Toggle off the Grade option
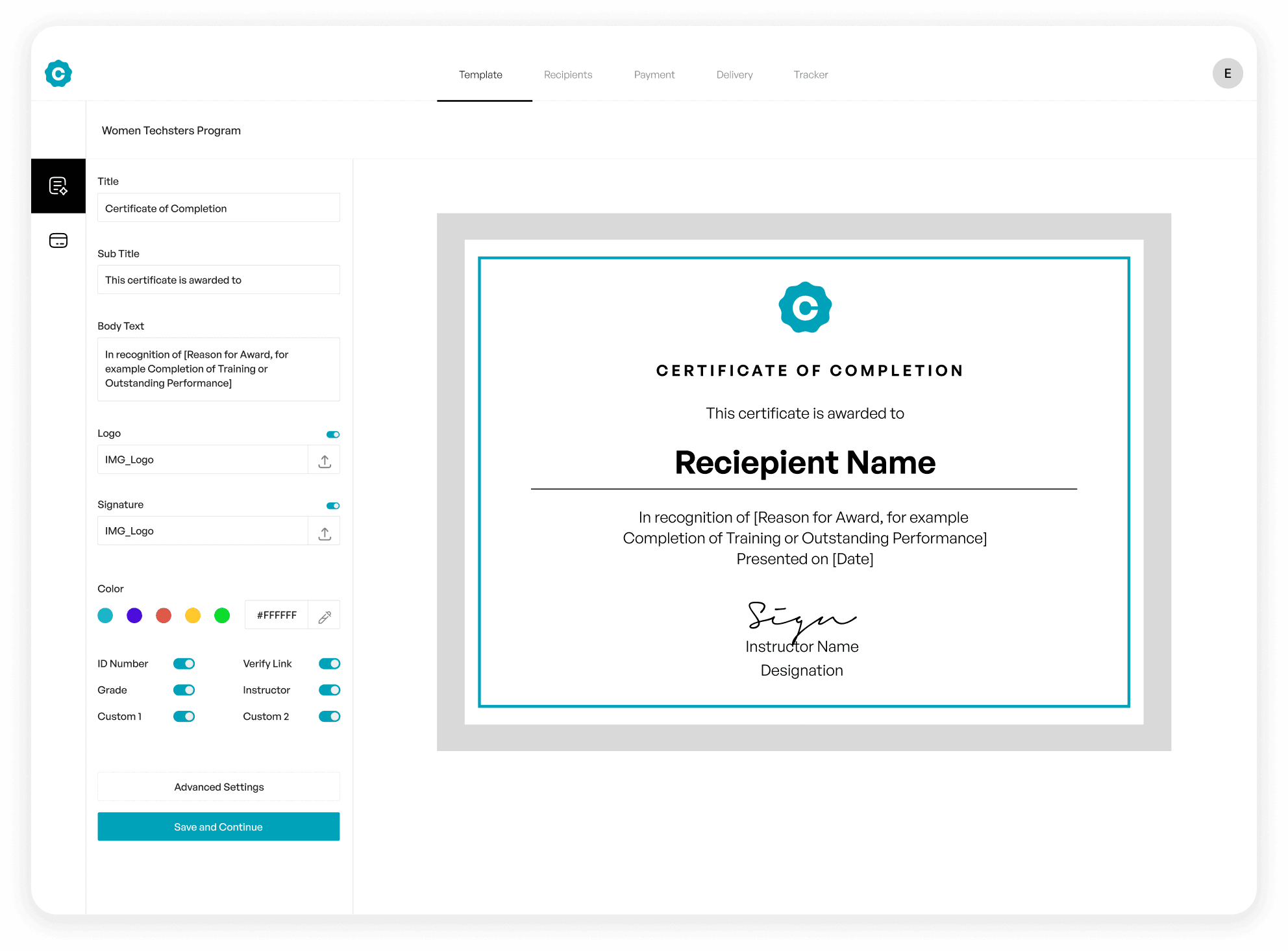Image resolution: width=1288 pixels, height=951 pixels. 184,690
